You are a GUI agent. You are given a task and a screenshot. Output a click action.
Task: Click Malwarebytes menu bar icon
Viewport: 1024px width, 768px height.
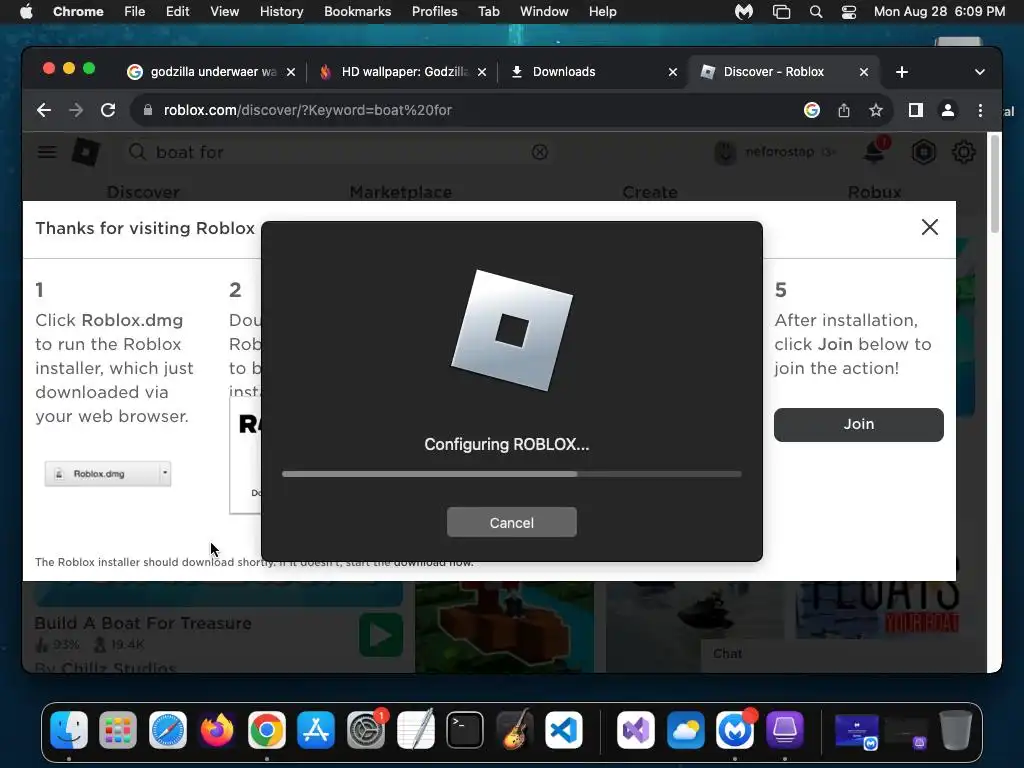[744, 12]
